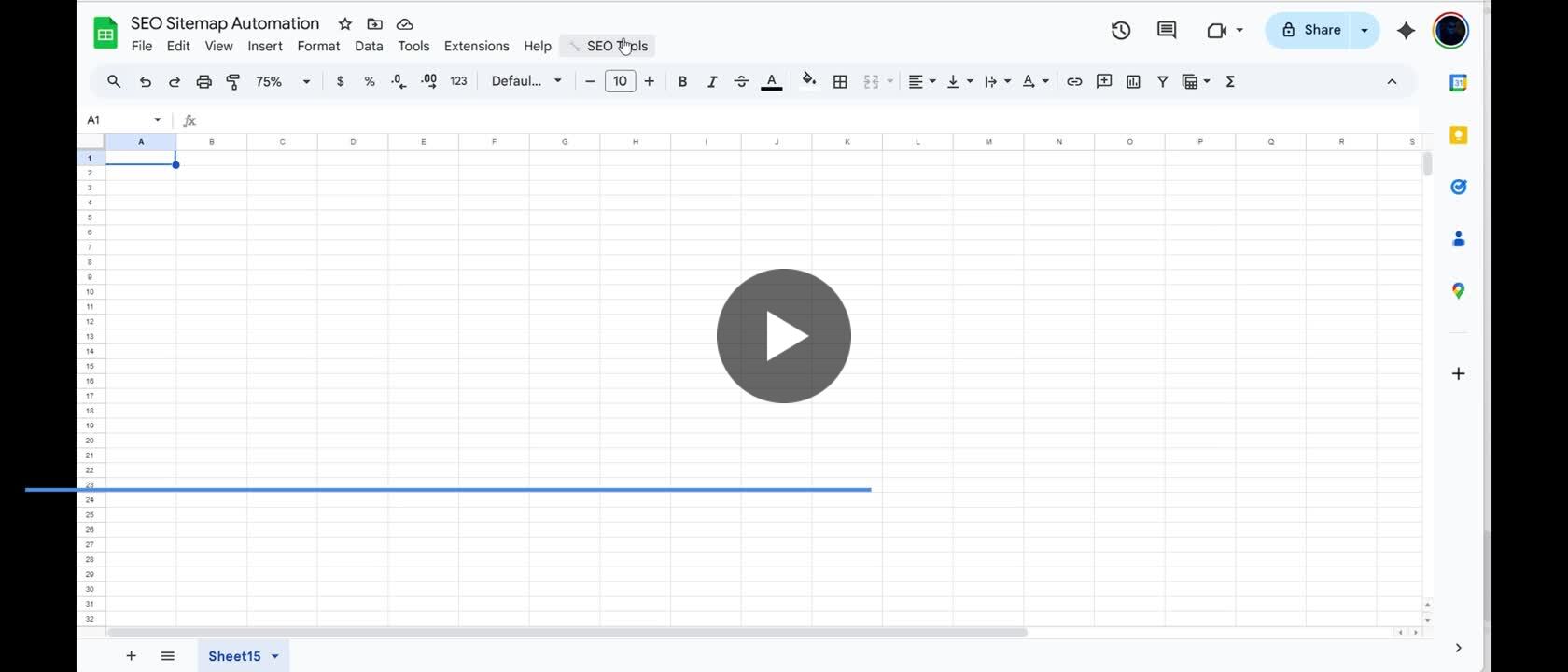Open the Data menu

click(369, 46)
